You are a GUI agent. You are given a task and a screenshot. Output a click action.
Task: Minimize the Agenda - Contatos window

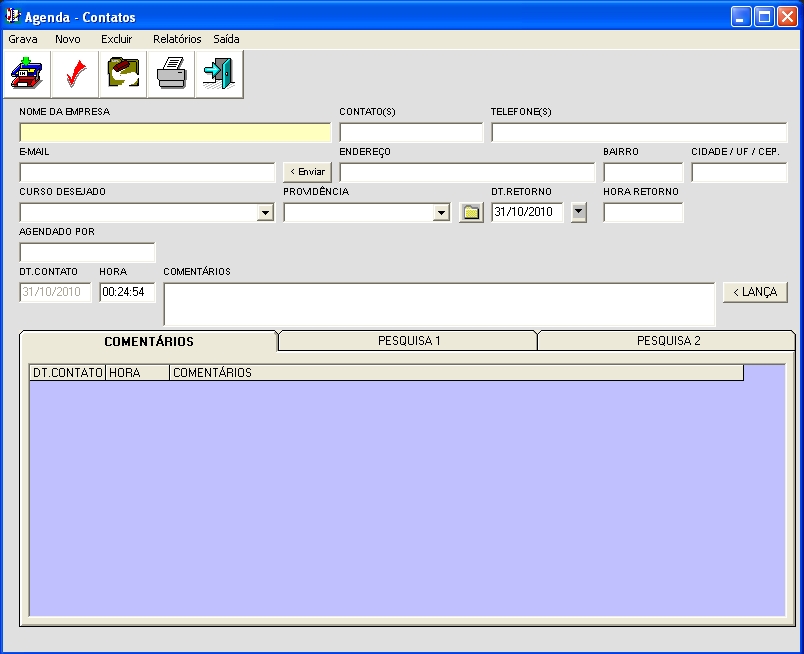click(741, 17)
